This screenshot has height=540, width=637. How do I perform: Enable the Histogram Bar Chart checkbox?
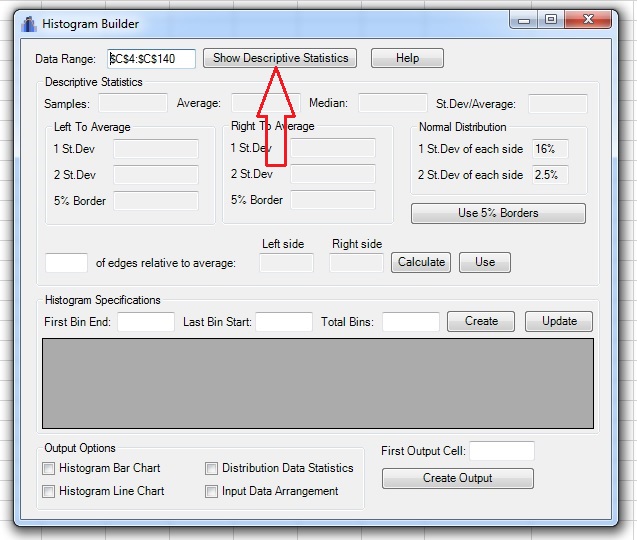48,468
